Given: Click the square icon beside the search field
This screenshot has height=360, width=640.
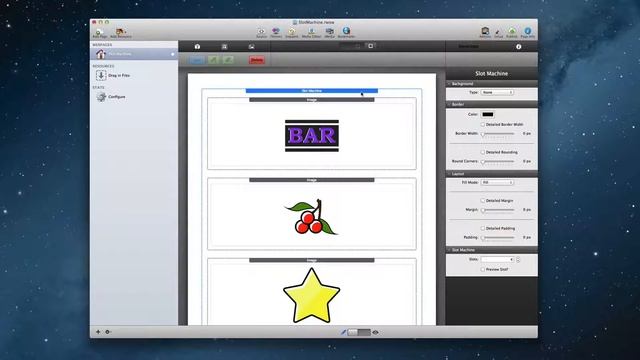Looking at the screenshot, I should (371, 46).
